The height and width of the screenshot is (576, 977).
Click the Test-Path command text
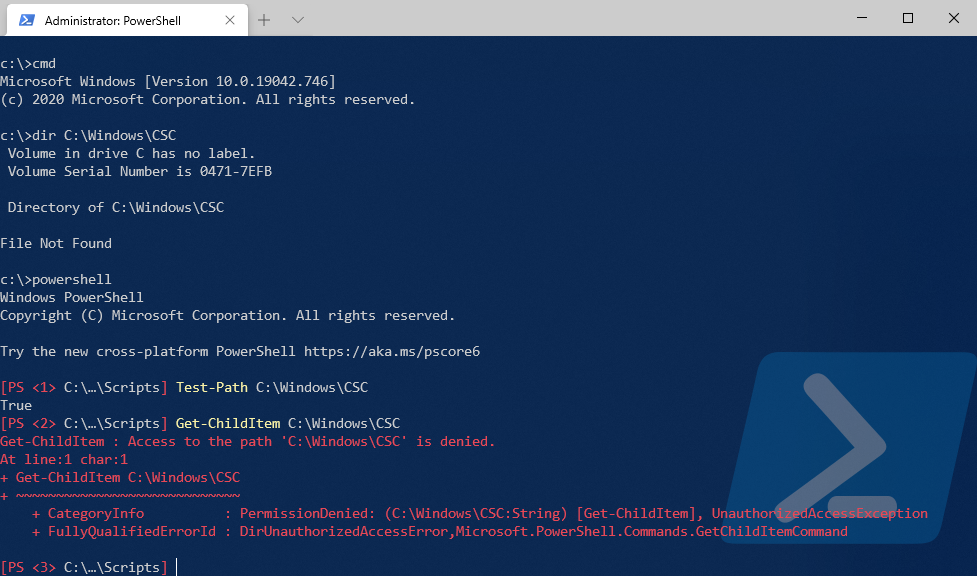click(x=211, y=387)
